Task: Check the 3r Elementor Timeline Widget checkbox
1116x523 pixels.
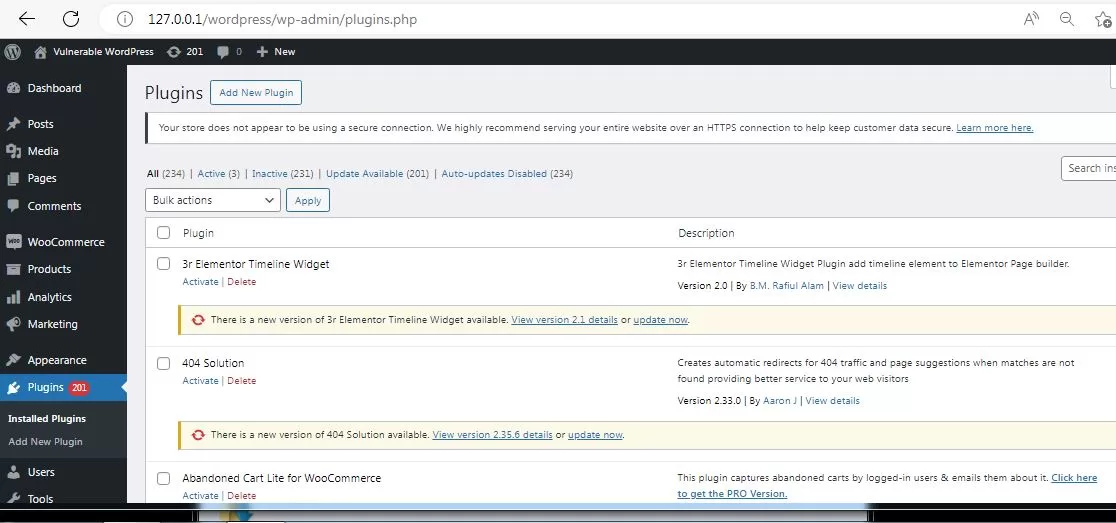Action: 164,264
